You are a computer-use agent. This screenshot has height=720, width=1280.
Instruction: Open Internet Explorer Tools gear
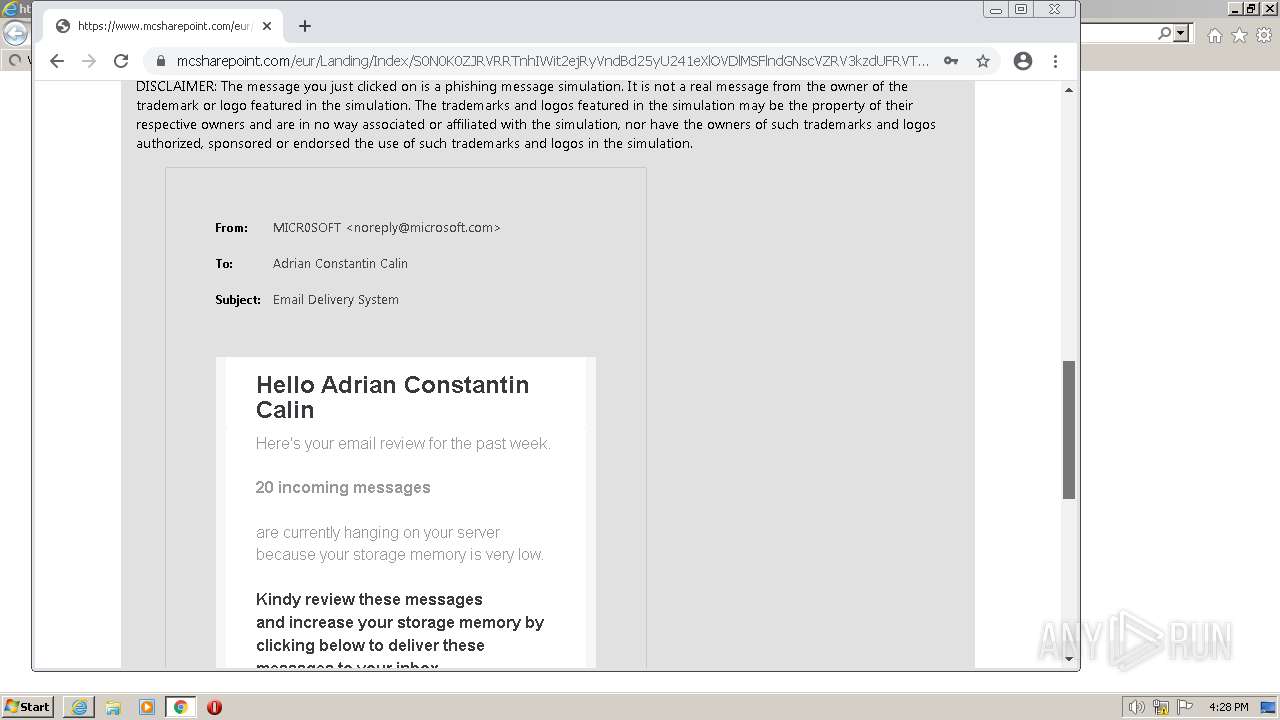click(x=1263, y=35)
